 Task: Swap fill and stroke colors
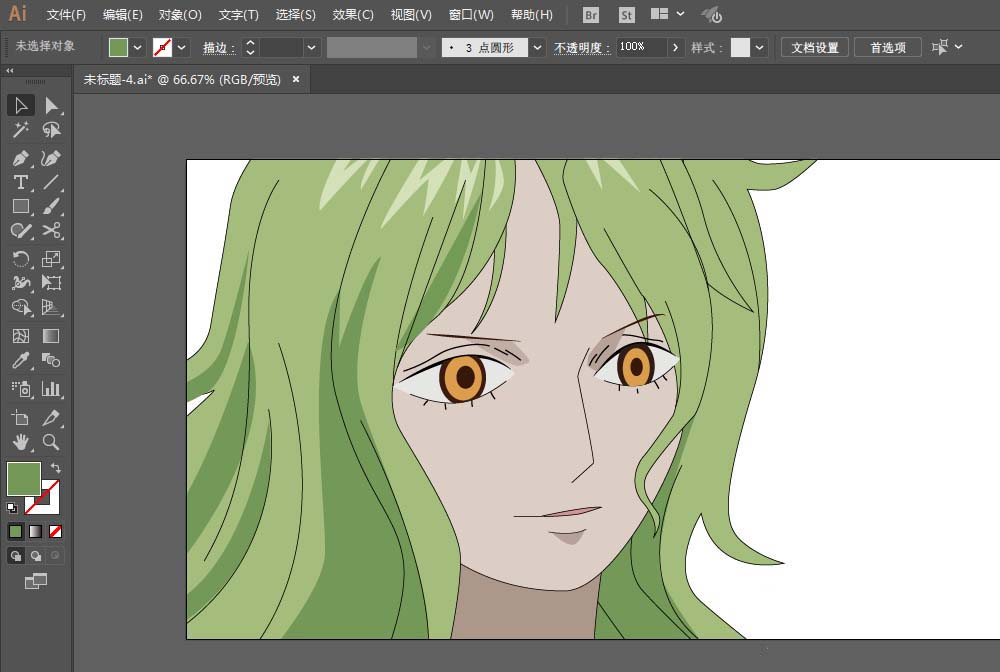coord(56,468)
